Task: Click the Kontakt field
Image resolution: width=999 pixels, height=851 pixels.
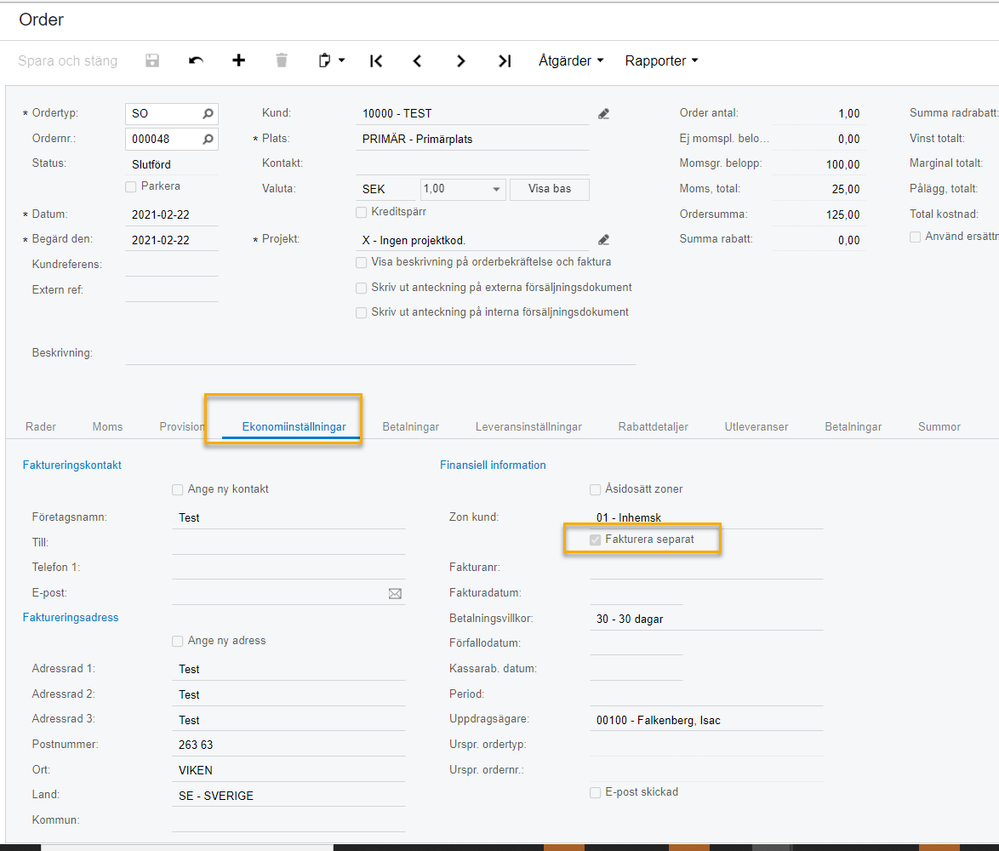Action: pyautogui.click(x=472, y=164)
